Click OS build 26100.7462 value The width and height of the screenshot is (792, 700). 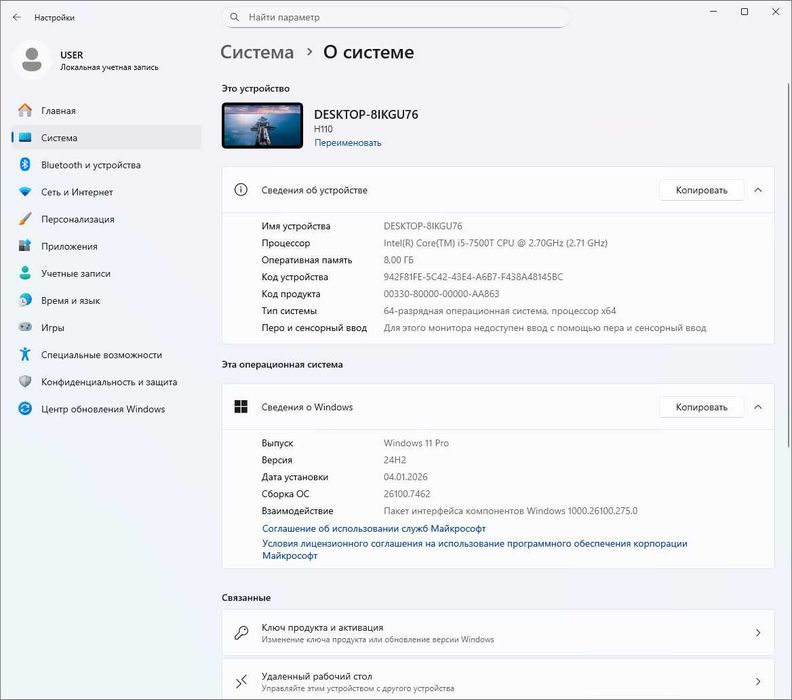click(x=407, y=494)
